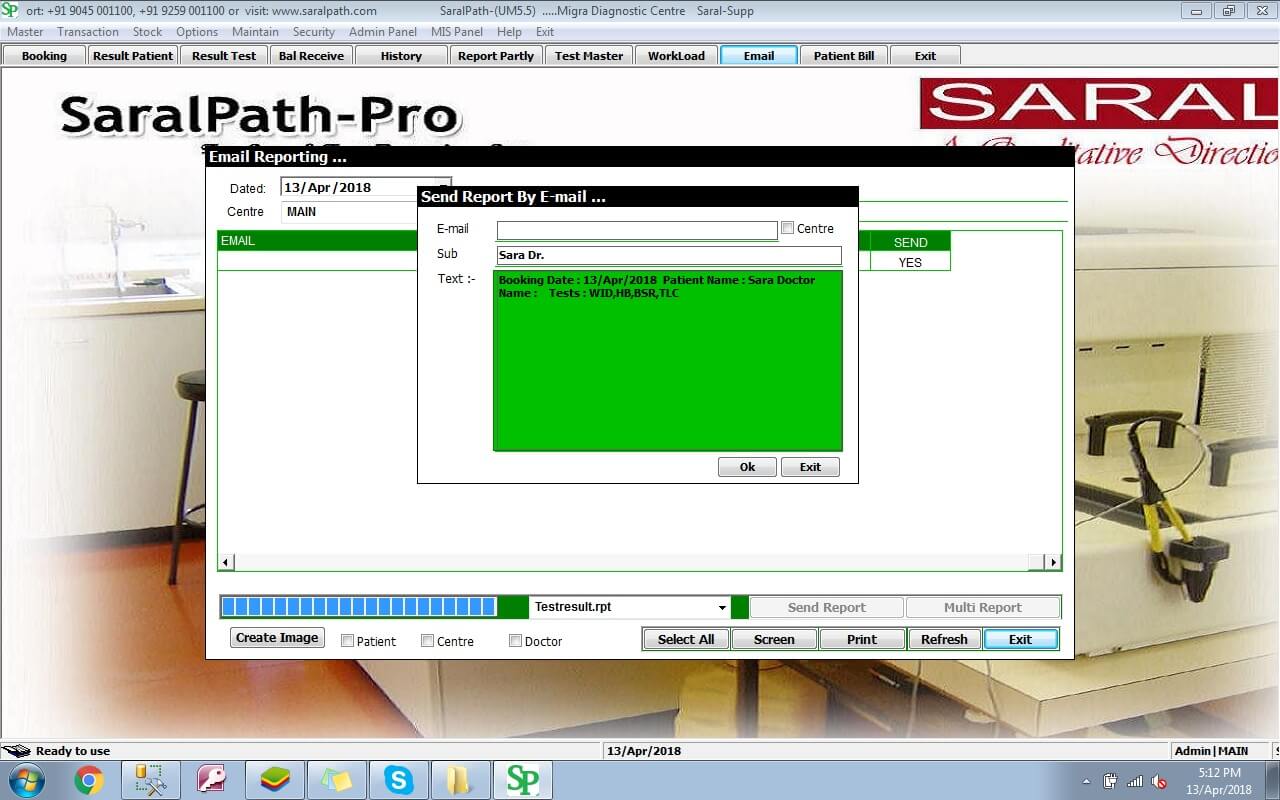Show hidden system tray icons
1280x800 pixels.
[1086, 781]
